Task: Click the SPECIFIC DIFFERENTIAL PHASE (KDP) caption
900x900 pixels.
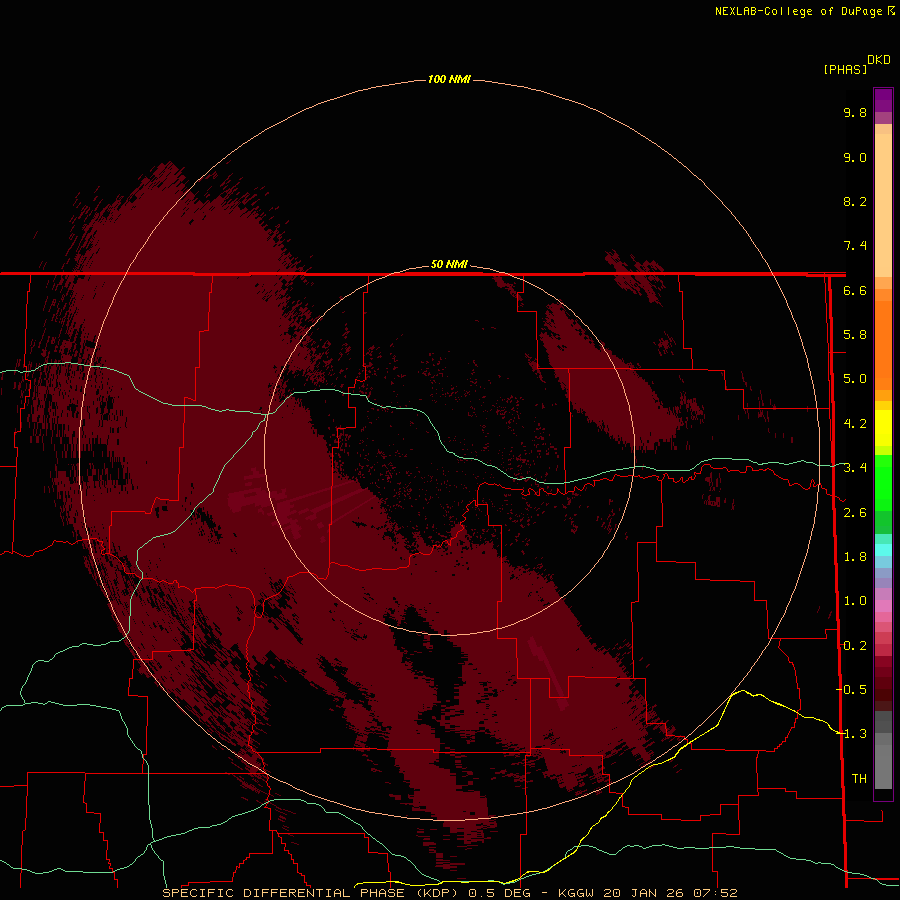Action: [312, 893]
